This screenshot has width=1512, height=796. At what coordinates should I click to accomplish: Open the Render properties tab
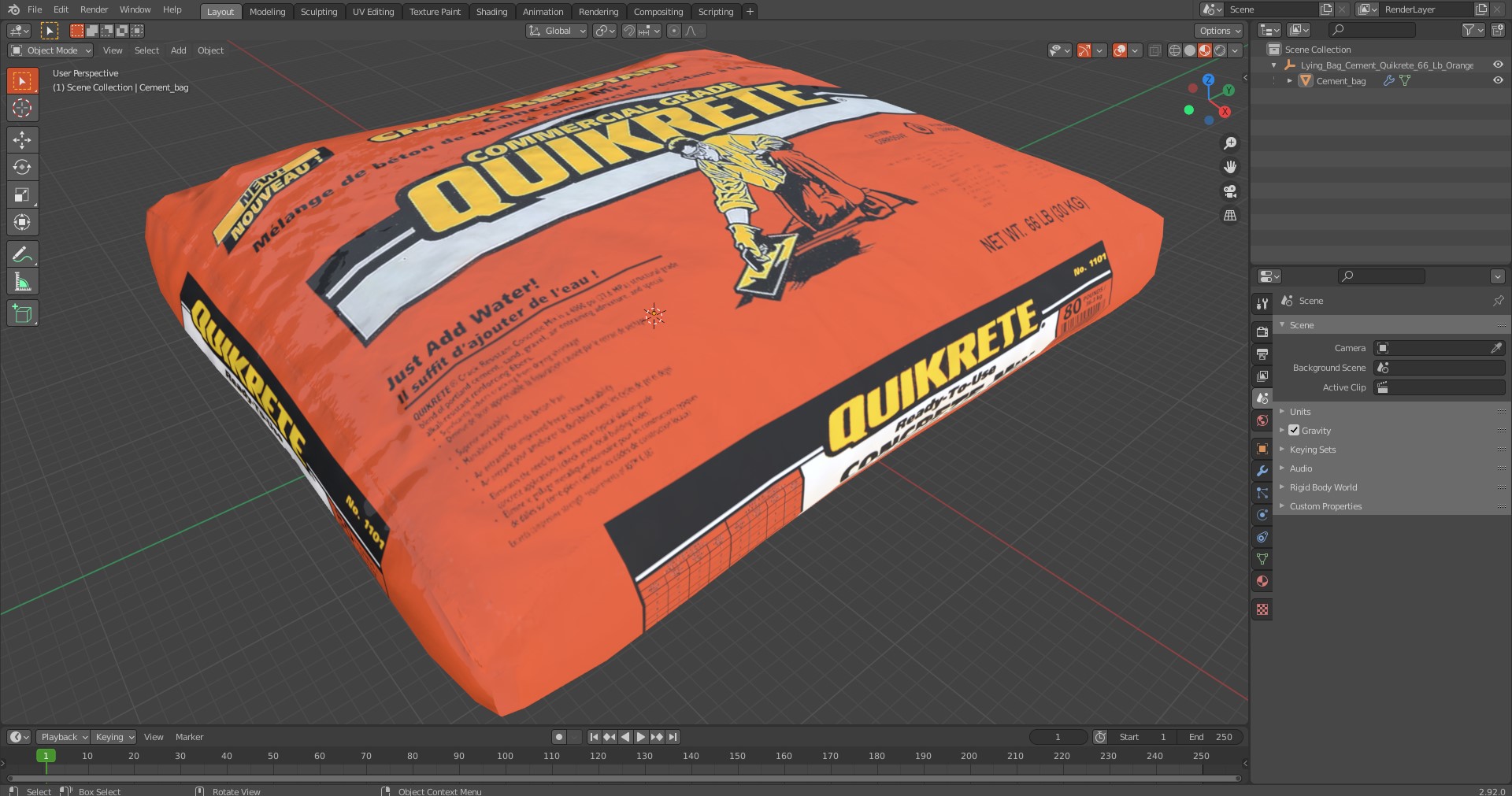coord(1262,332)
